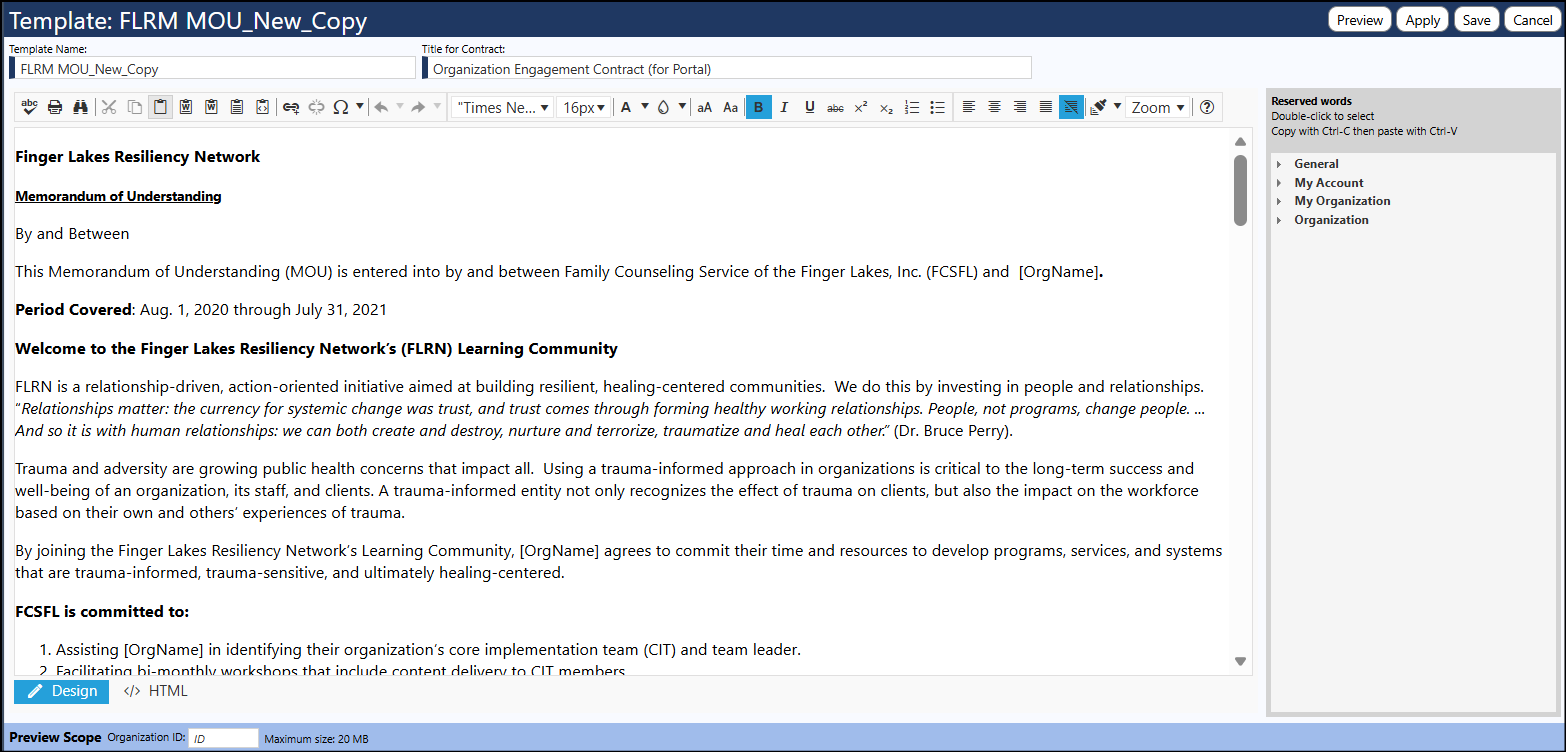Screen dimensions: 1566x752
Task: Toggle Underline formatting
Action: point(810,107)
